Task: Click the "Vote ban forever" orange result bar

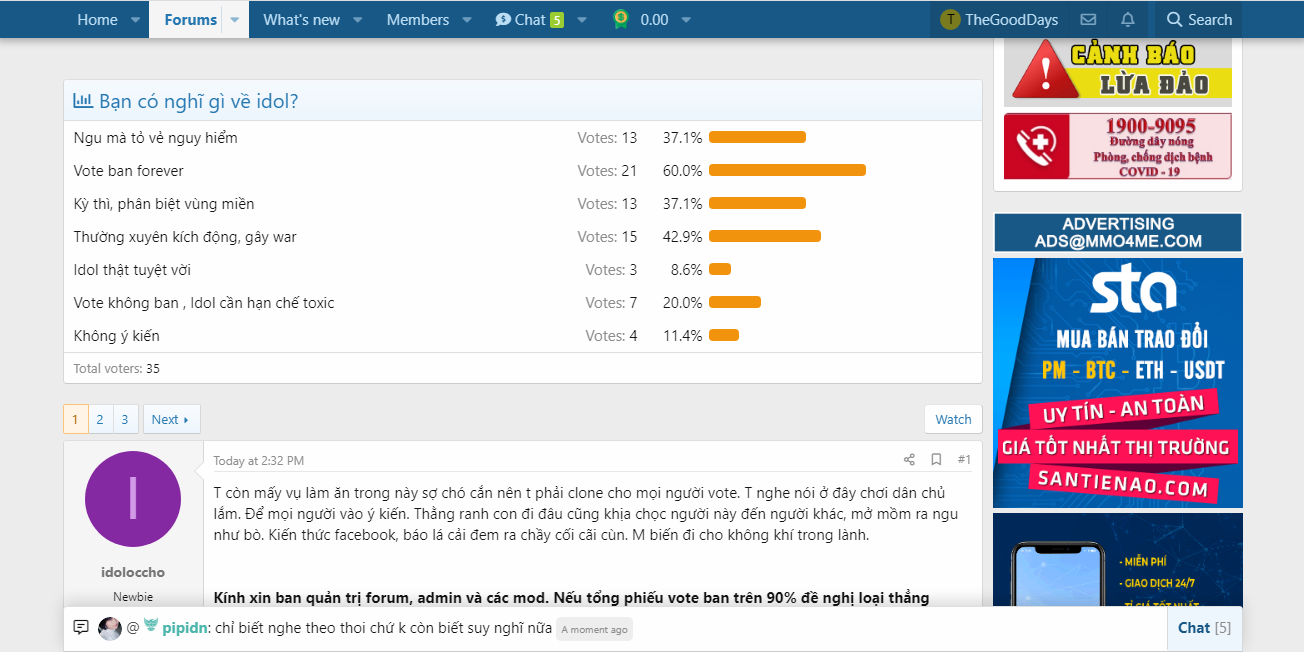Action: (787, 171)
